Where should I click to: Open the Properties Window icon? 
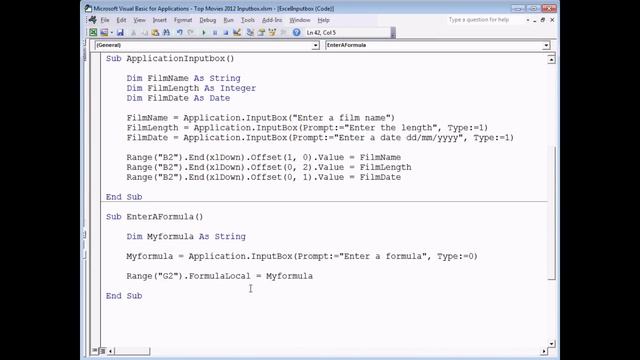(x=261, y=33)
